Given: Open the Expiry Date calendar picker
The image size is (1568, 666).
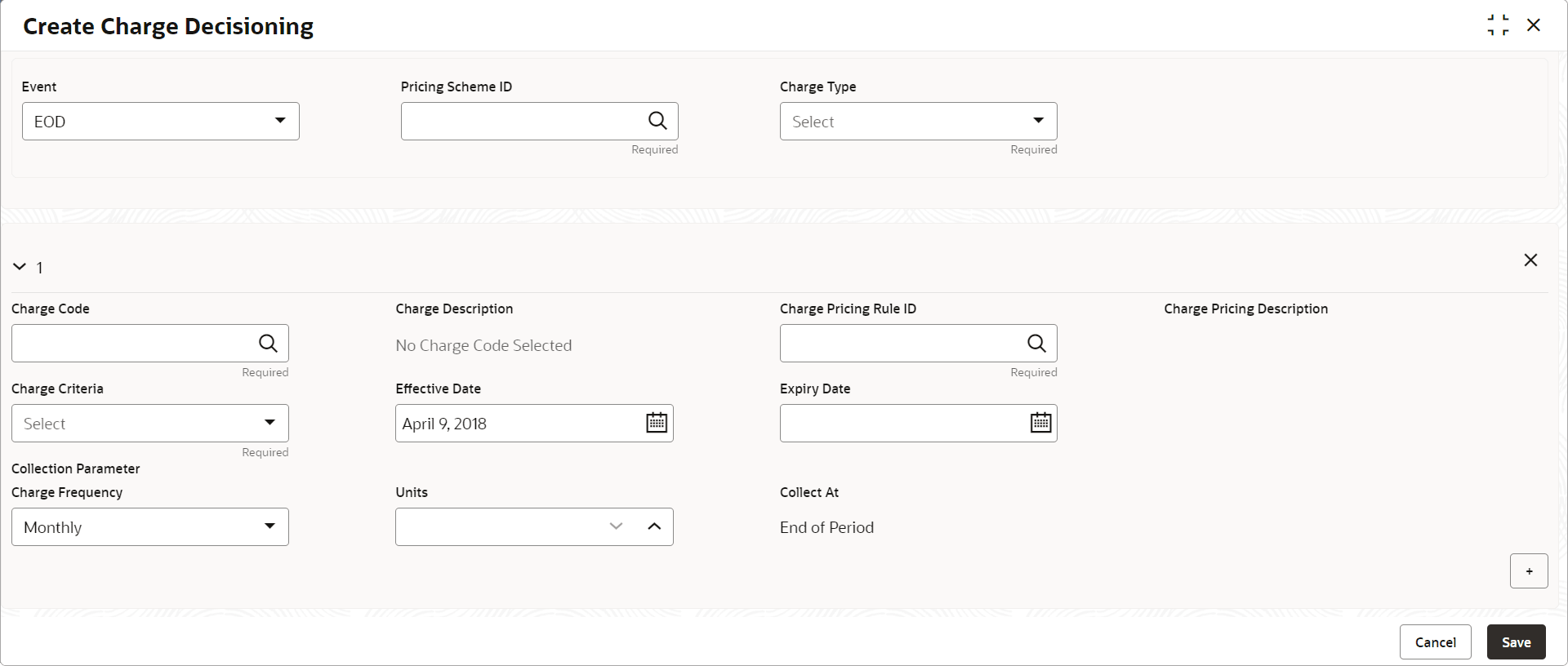Looking at the screenshot, I should click(1040, 423).
